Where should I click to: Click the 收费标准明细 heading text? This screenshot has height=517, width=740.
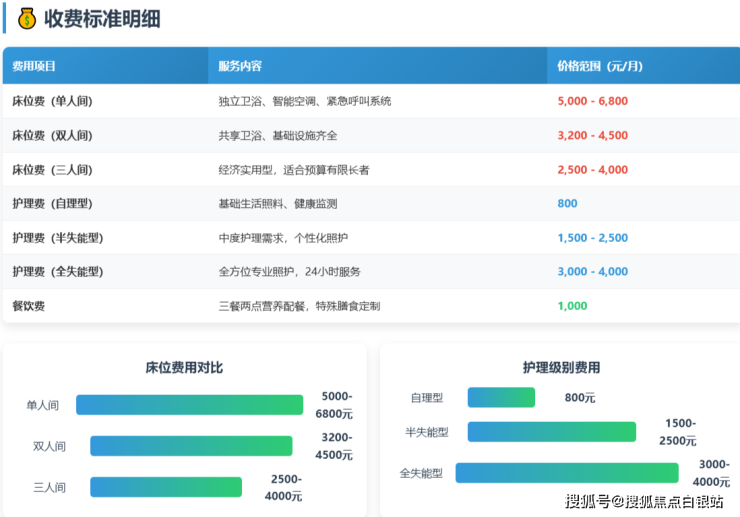point(102,18)
